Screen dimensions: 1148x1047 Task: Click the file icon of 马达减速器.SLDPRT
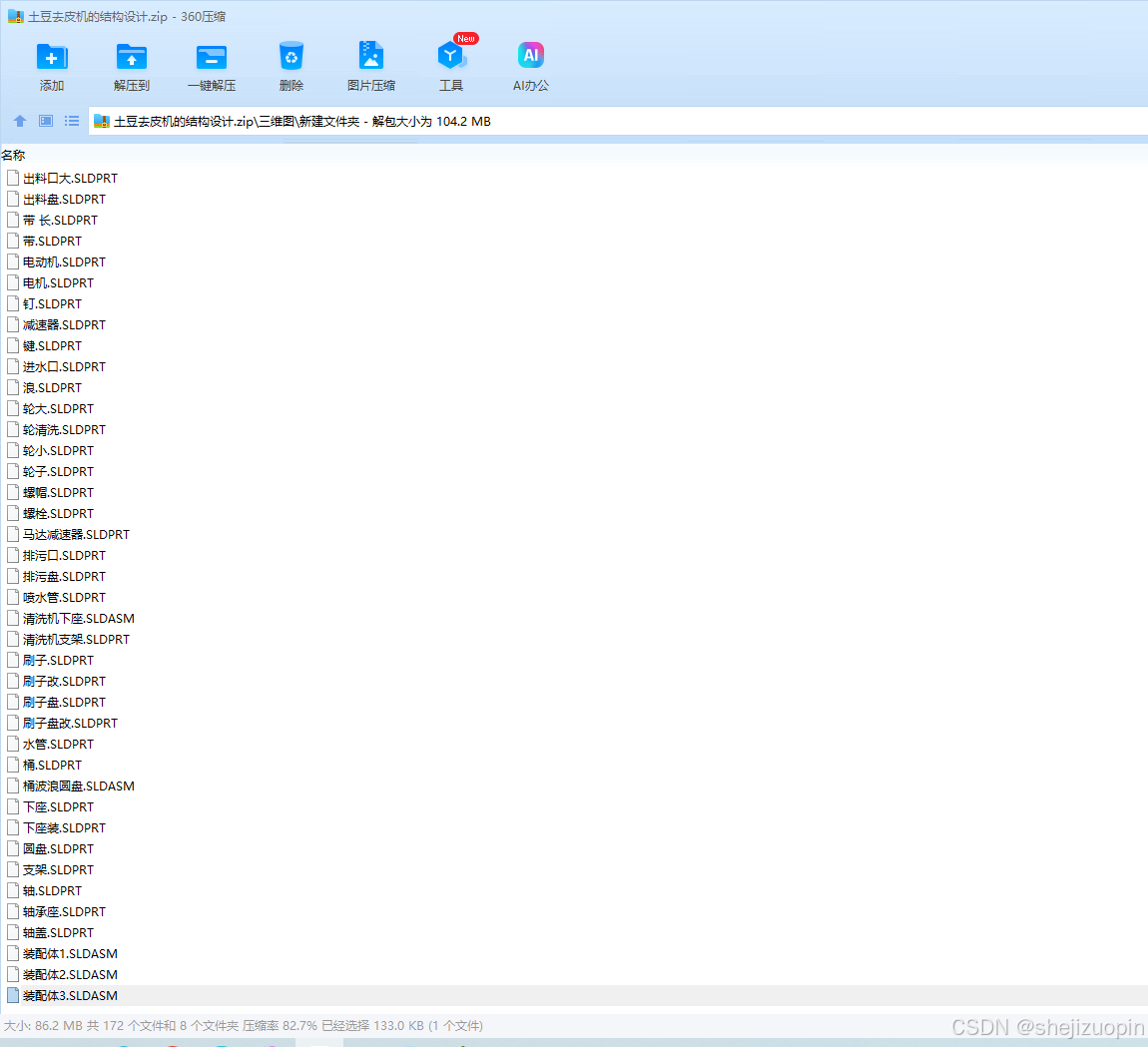(12, 535)
